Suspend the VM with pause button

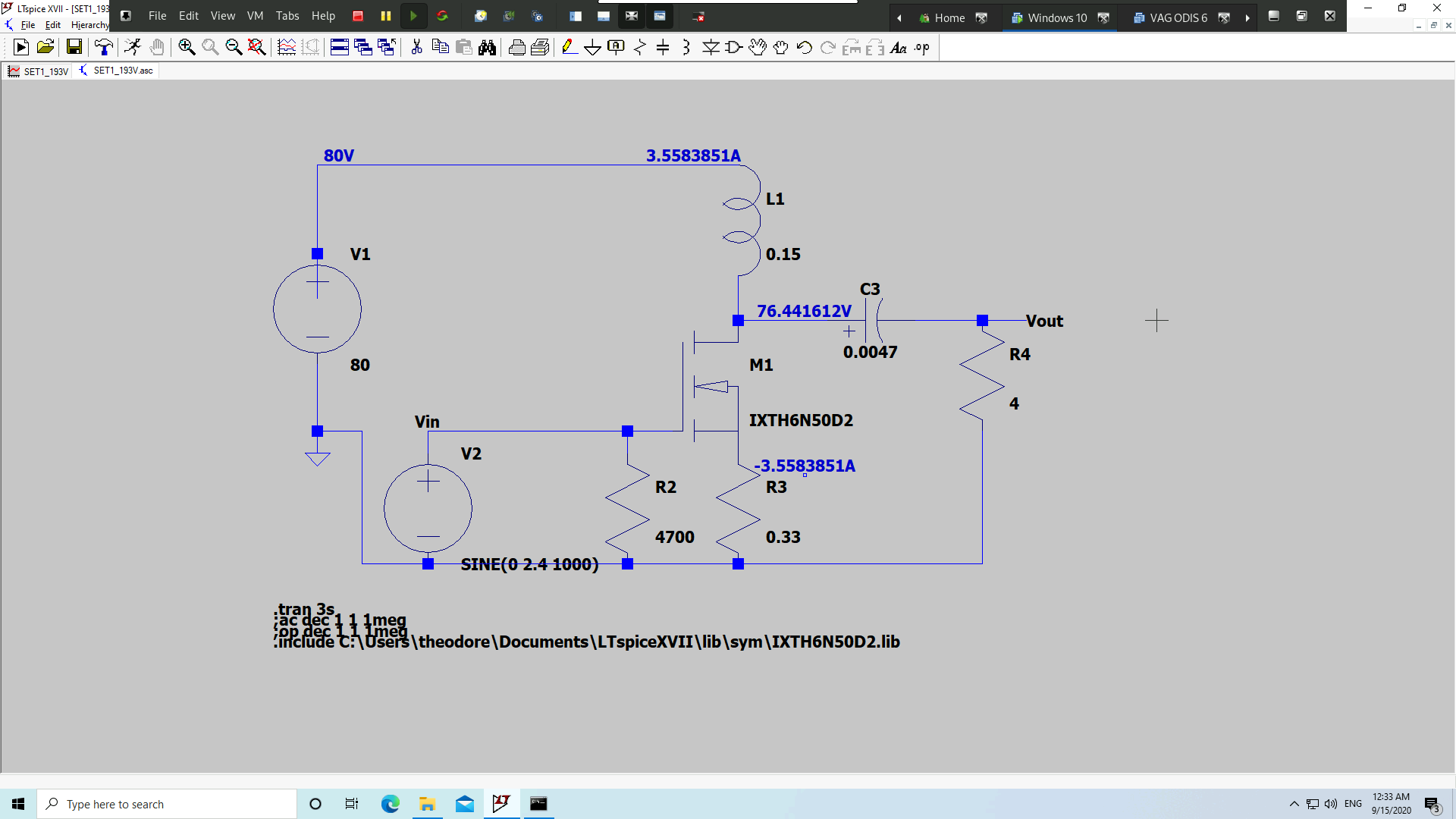tap(386, 16)
